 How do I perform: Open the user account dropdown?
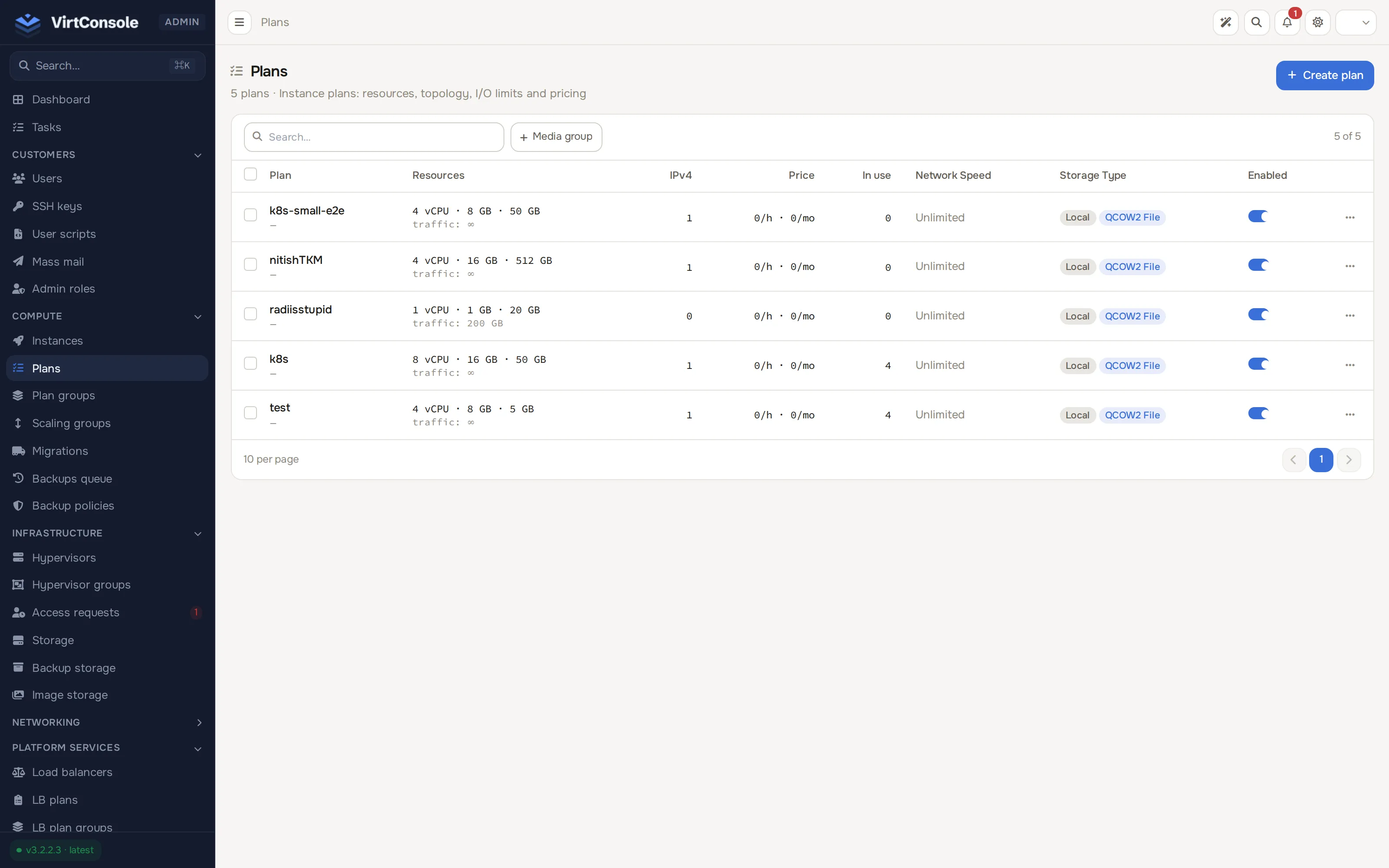tap(1356, 23)
